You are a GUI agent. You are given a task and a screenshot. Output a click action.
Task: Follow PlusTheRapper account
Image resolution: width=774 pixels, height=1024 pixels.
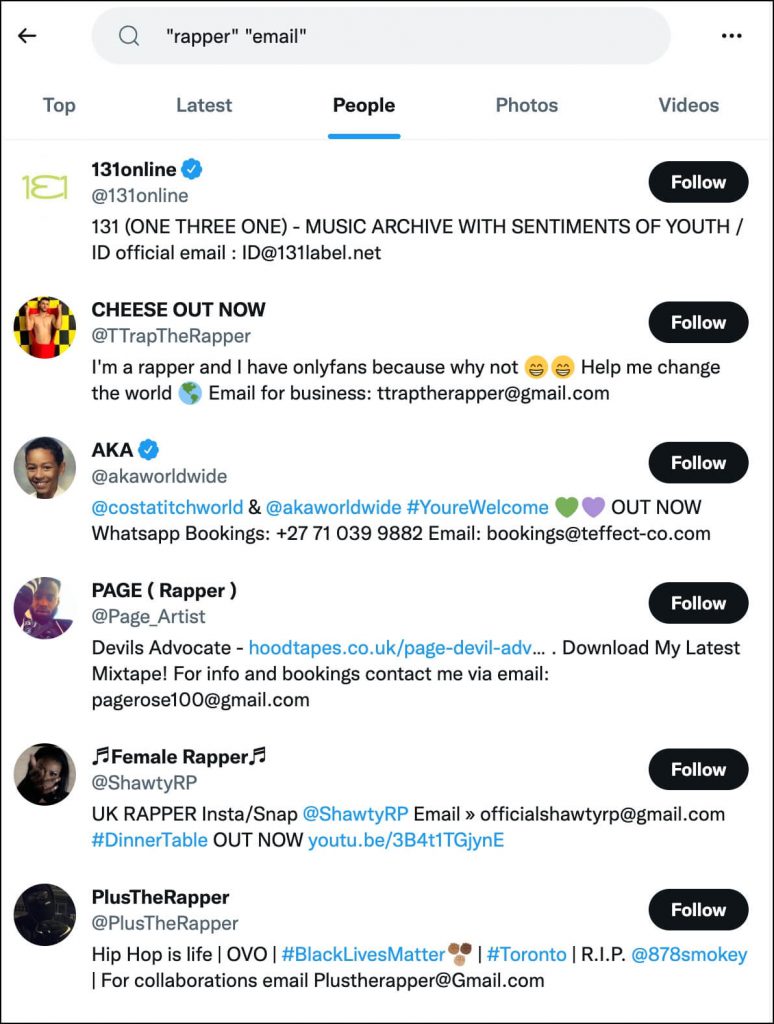click(698, 910)
